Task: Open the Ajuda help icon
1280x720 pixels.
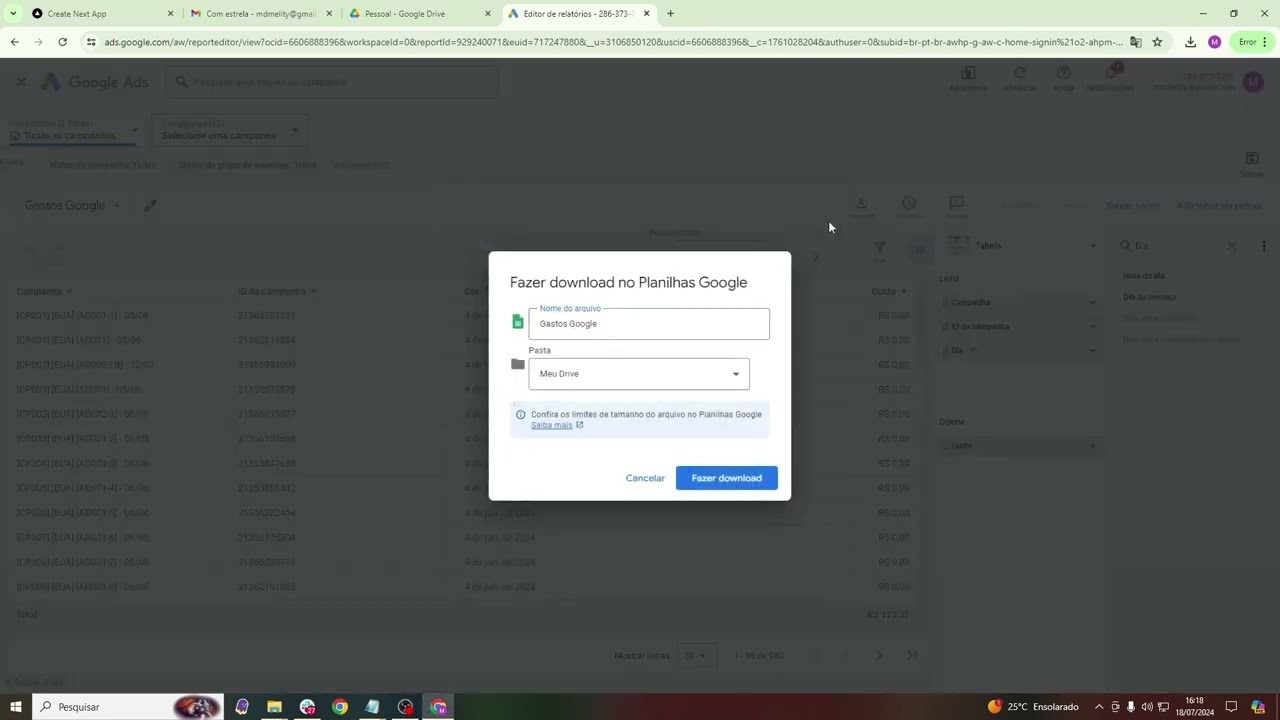Action: 1063,79
